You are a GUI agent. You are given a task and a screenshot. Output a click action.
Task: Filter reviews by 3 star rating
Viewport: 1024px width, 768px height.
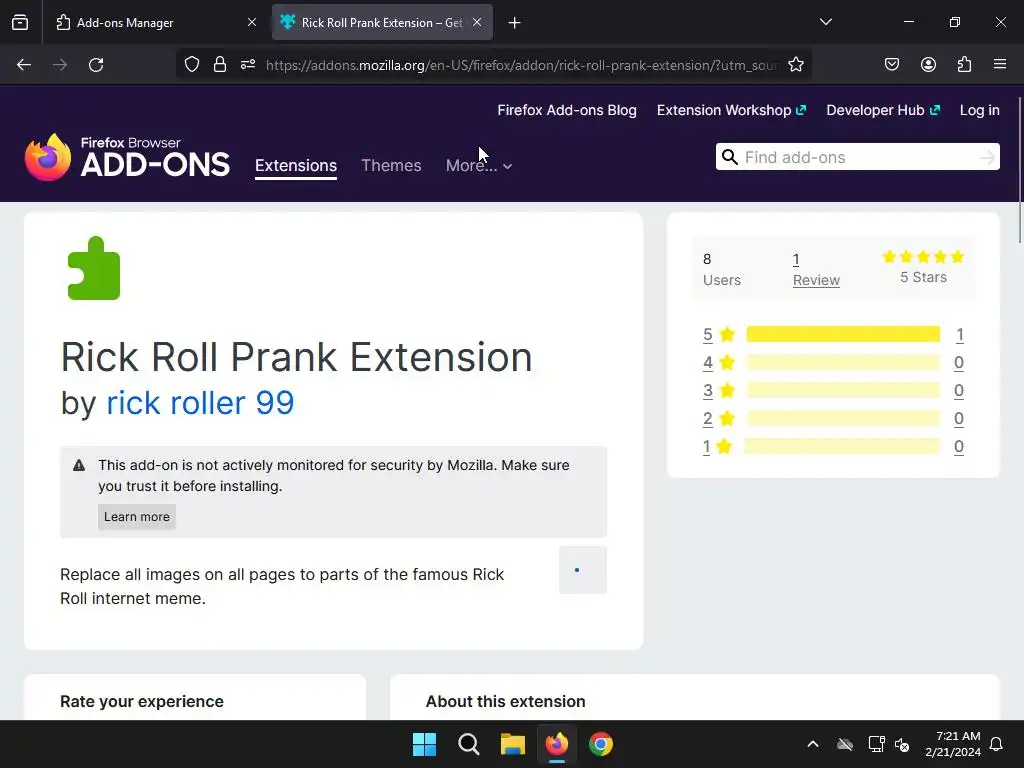click(x=718, y=391)
